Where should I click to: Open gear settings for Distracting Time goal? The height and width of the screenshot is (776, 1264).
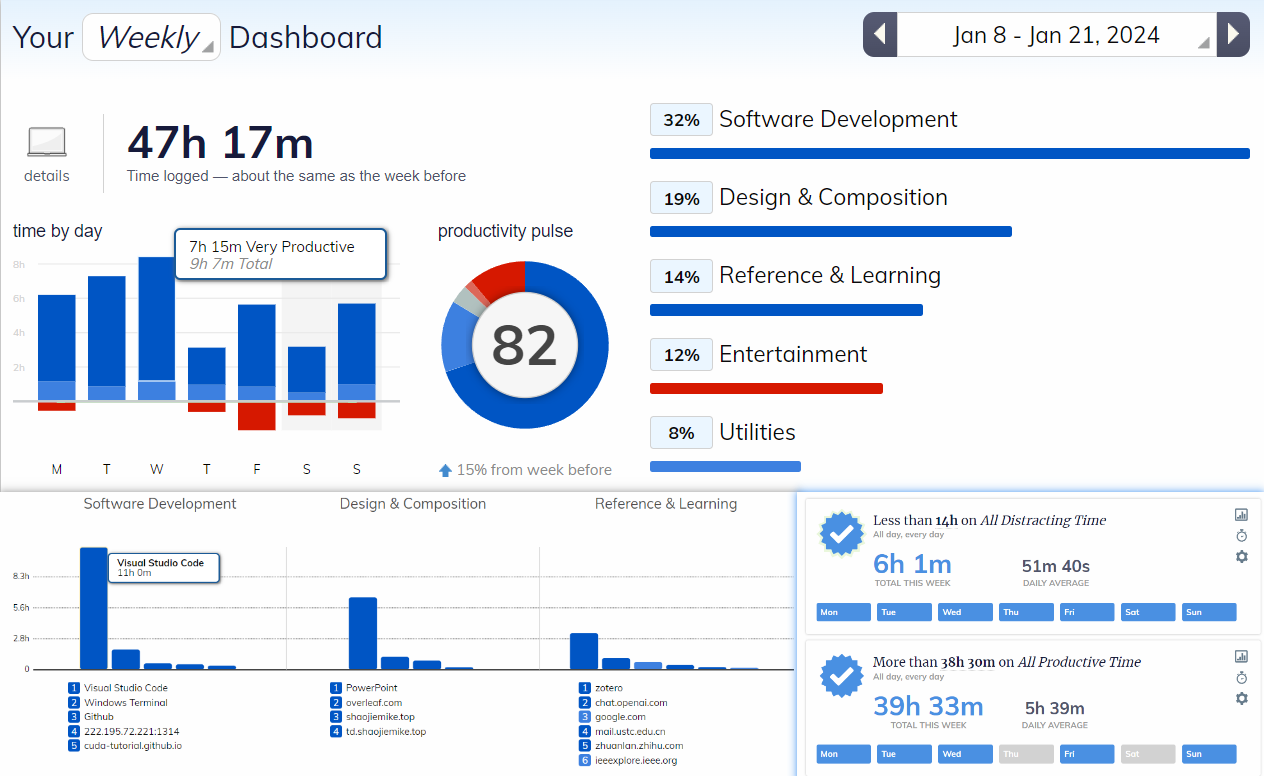click(1241, 557)
